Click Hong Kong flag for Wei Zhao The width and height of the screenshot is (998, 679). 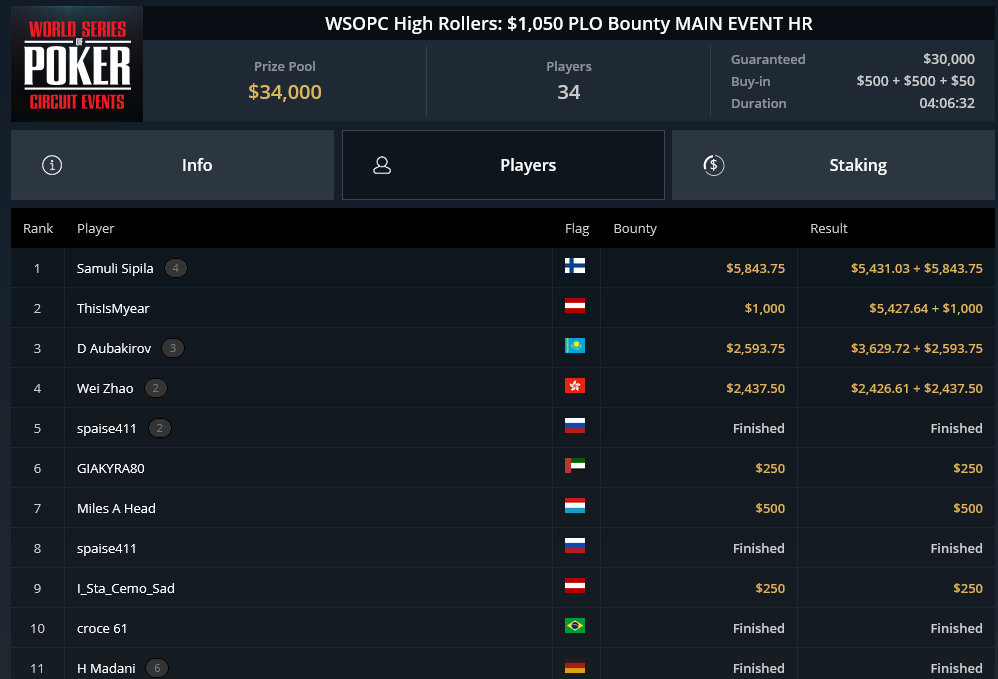coord(575,386)
